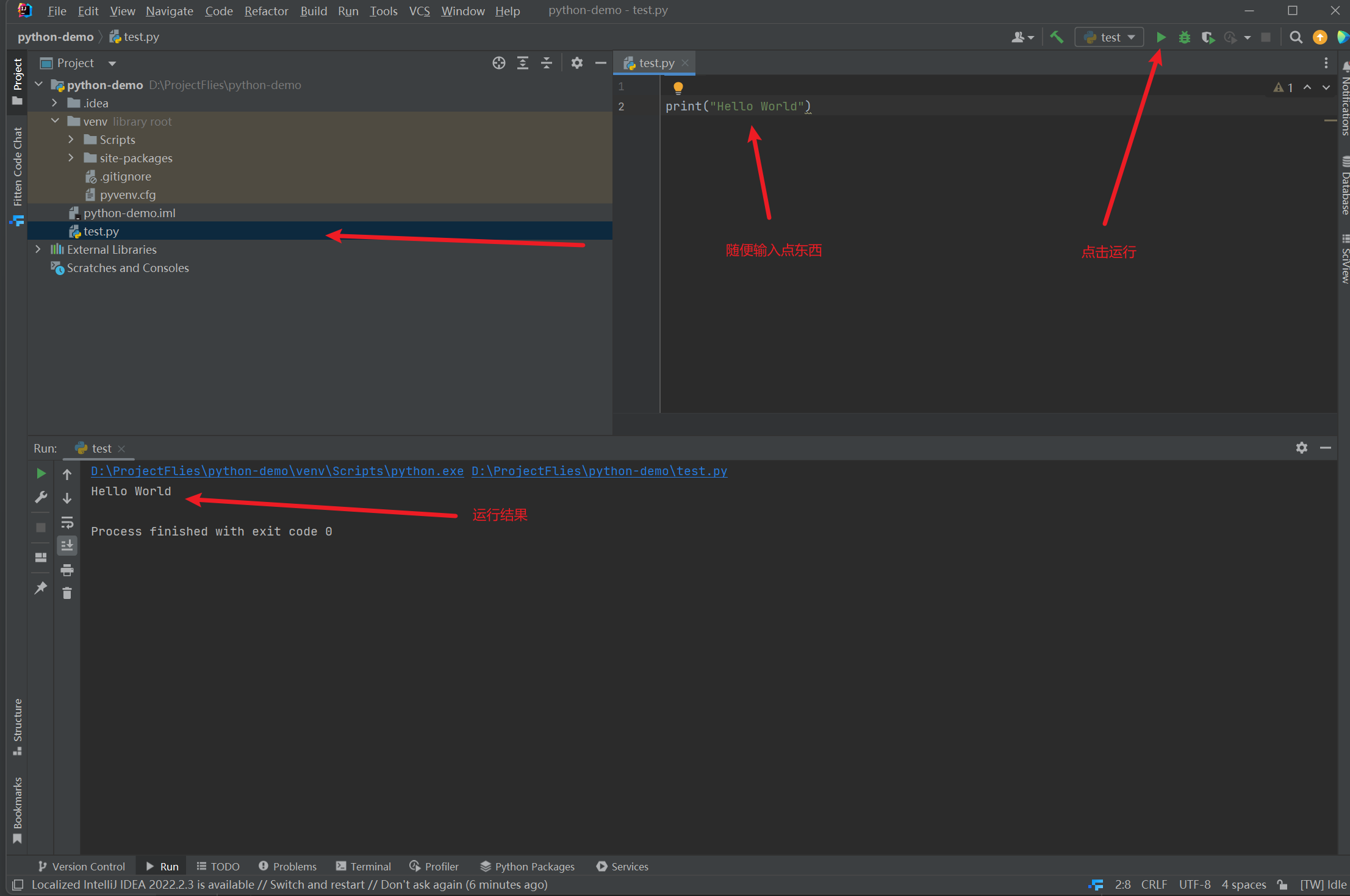Clear console output with the trash icon

click(x=67, y=593)
